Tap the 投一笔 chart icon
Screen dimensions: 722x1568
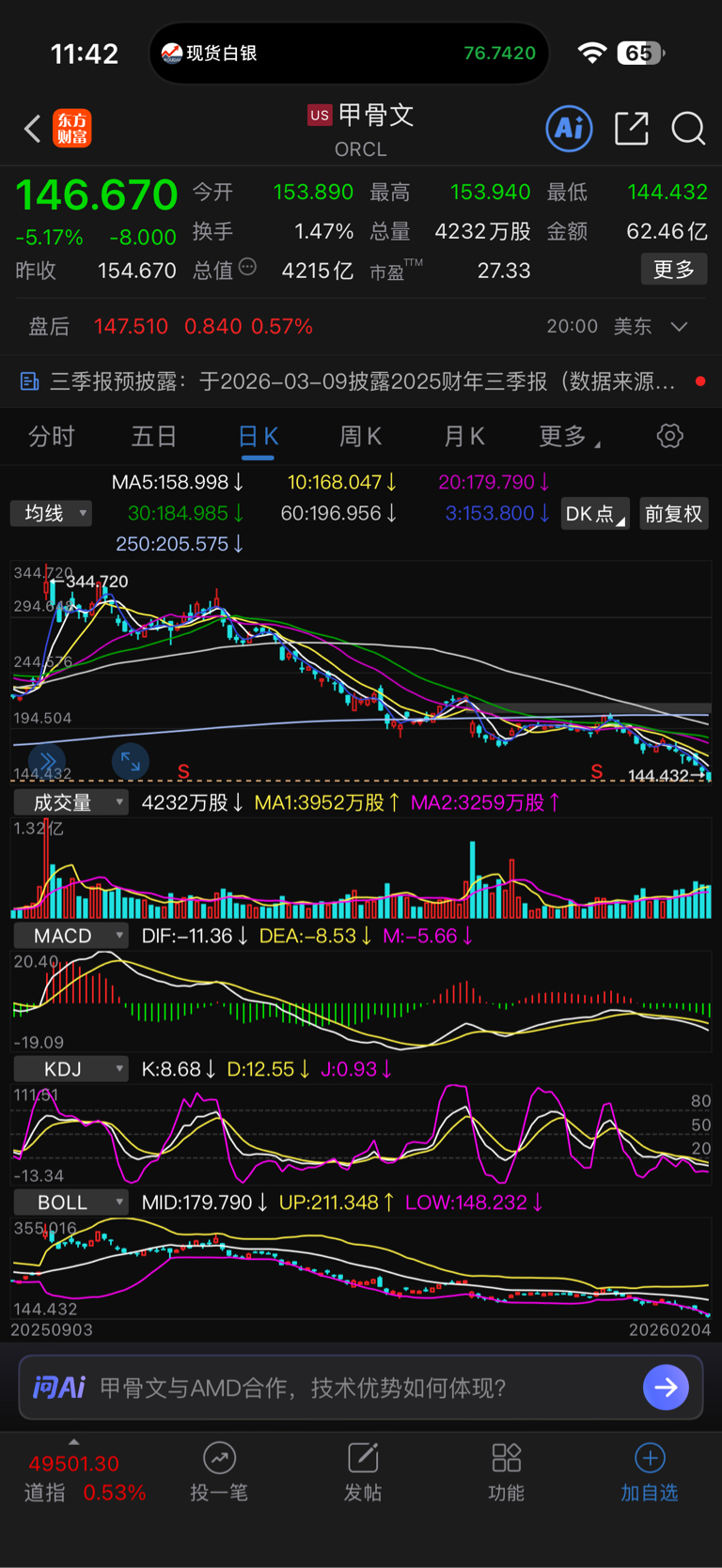[x=219, y=1457]
